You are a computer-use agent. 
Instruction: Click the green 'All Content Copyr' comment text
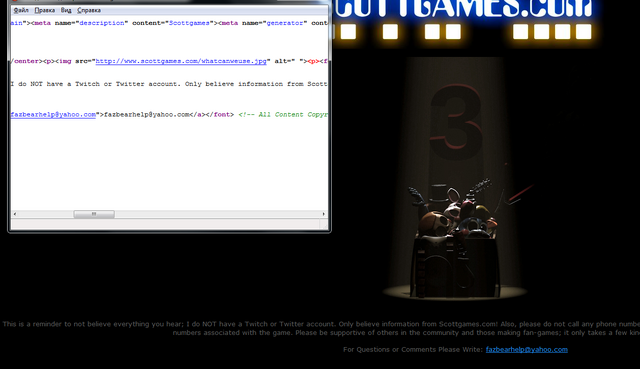click(283, 115)
